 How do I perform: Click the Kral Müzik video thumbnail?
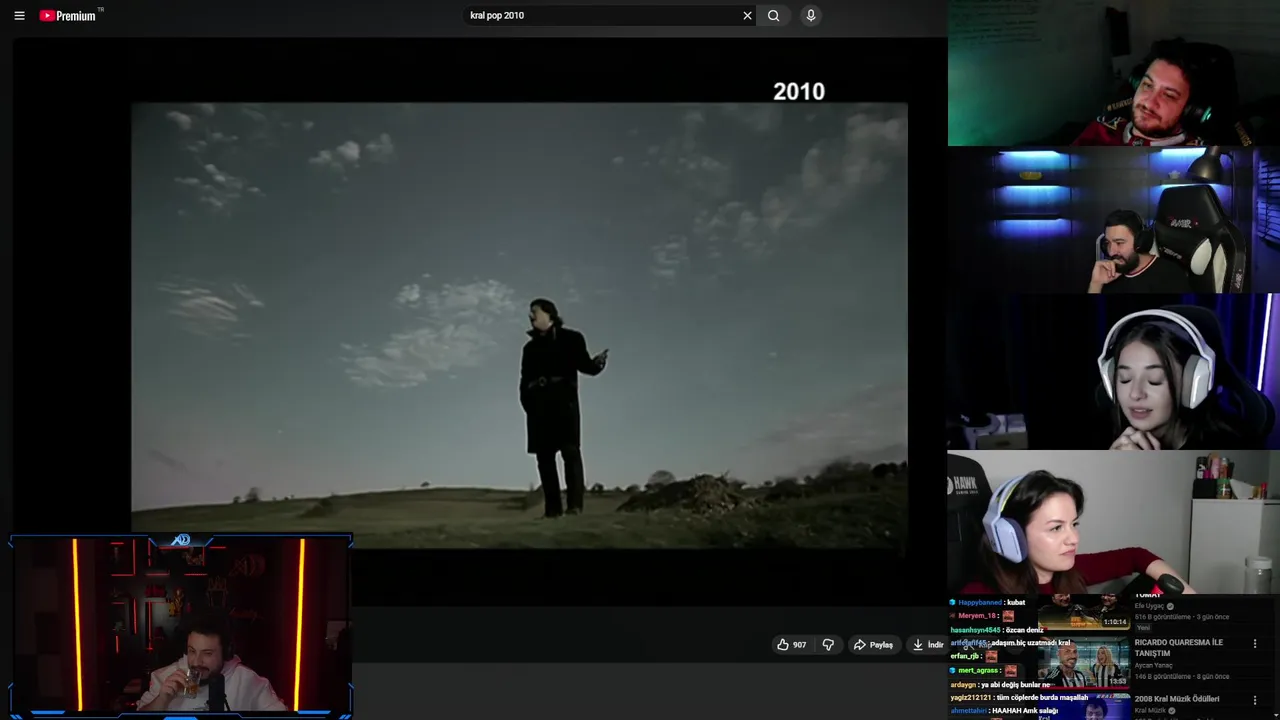[1084, 707]
